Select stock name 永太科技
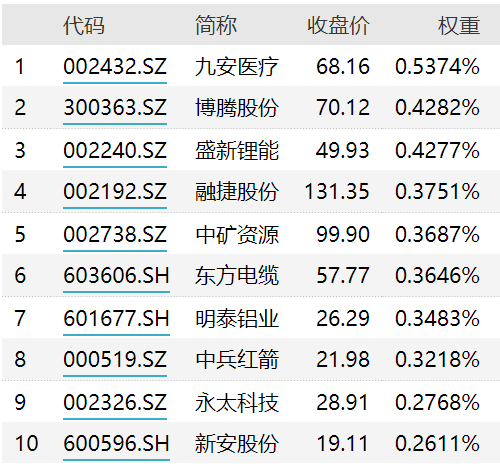Viewport: 500px width, 464px height. (x=237, y=403)
